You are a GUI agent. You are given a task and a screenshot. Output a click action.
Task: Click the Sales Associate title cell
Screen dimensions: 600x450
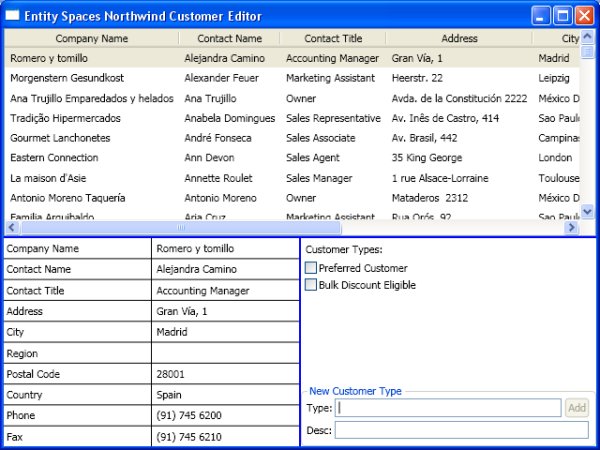pos(321,138)
